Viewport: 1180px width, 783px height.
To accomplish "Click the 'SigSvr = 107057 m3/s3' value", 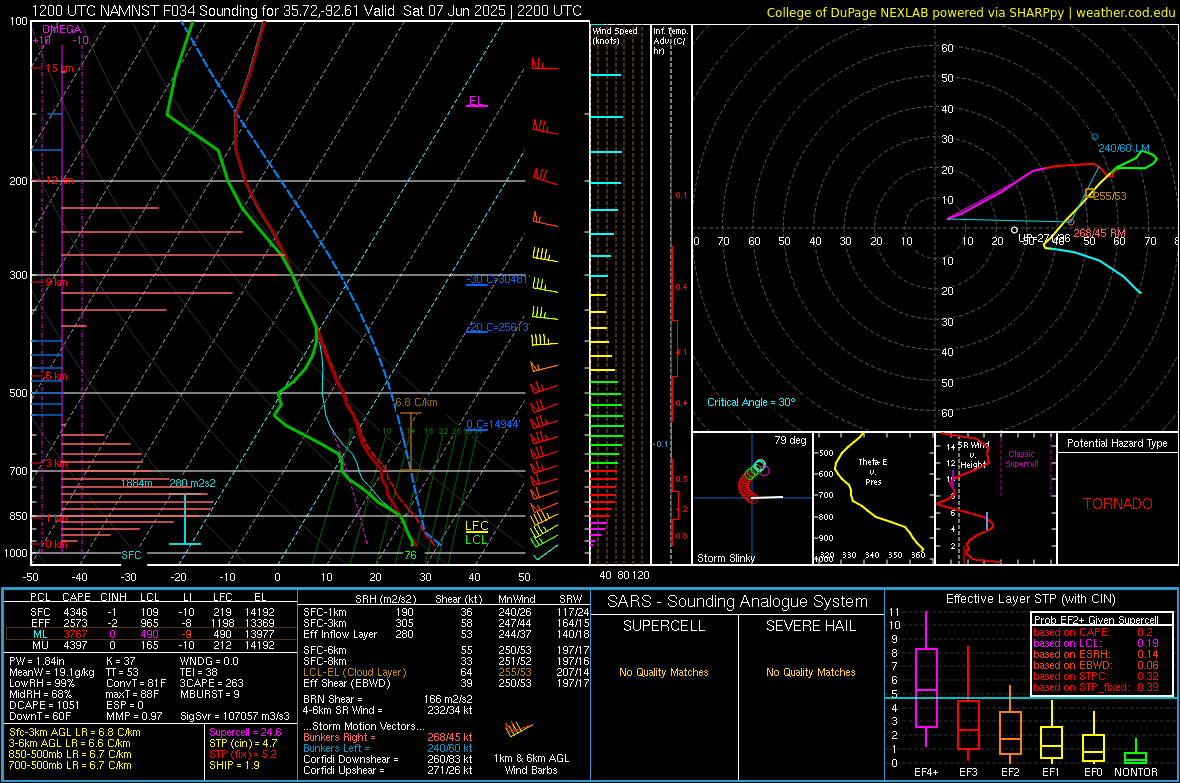I will tap(234, 716).
